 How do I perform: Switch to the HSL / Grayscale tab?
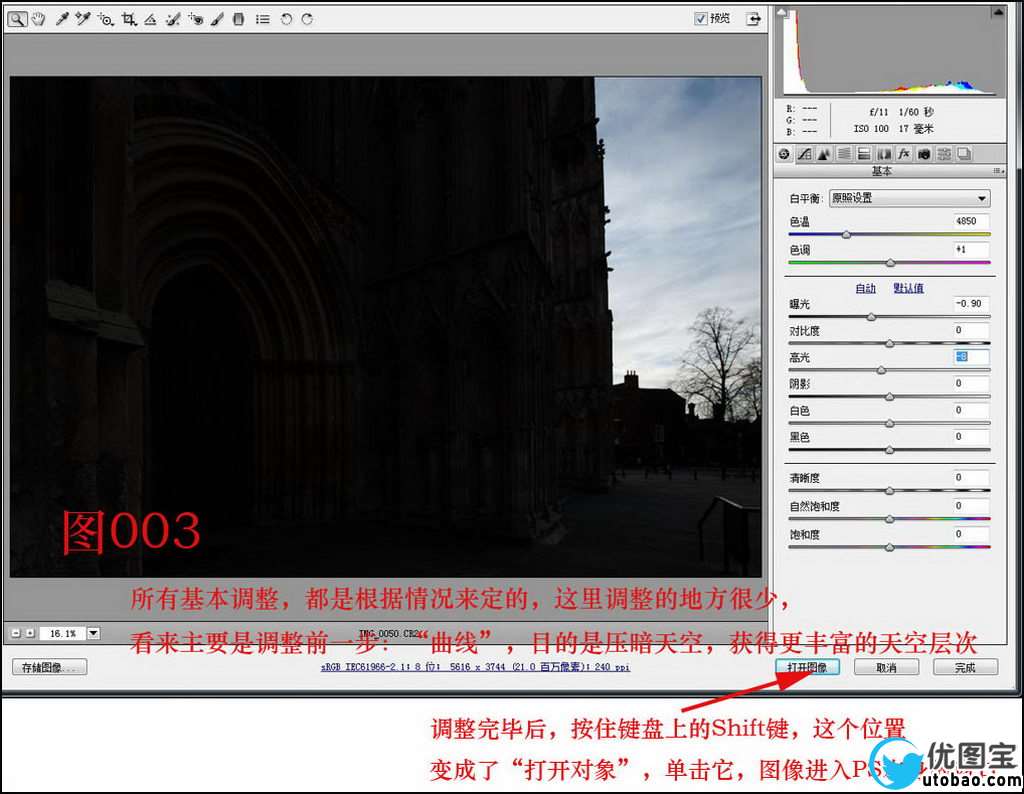pos(844,154)
